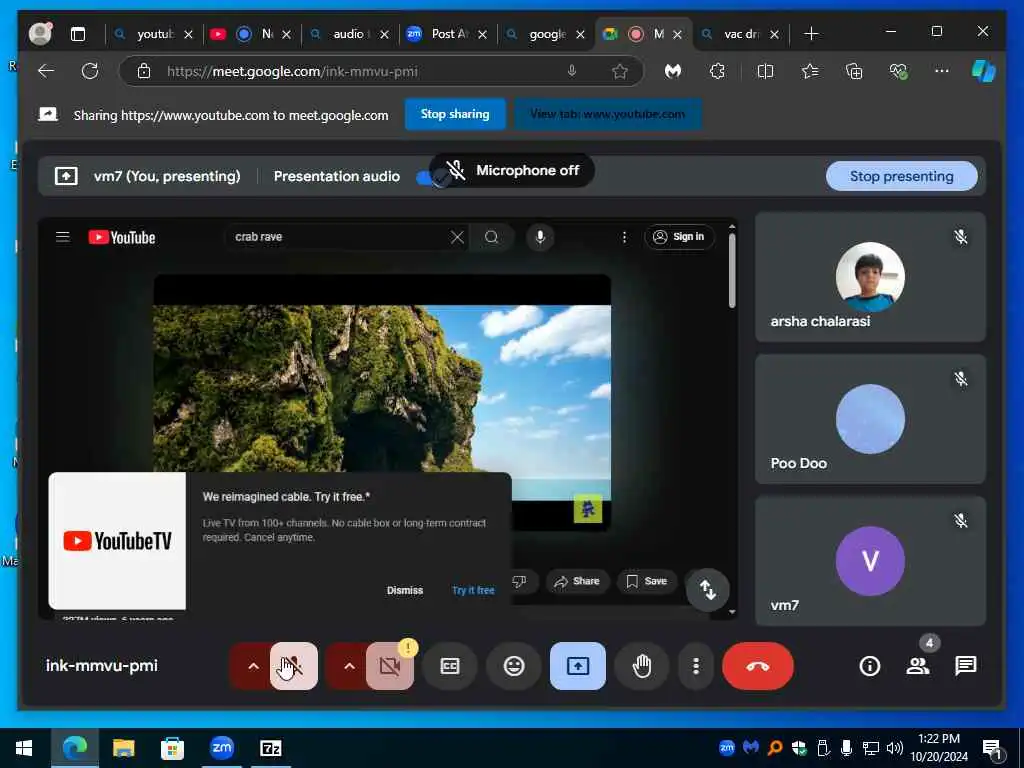Clear the YouTube search text
This screenshot has height=768, width=1024.
(457, 237)
